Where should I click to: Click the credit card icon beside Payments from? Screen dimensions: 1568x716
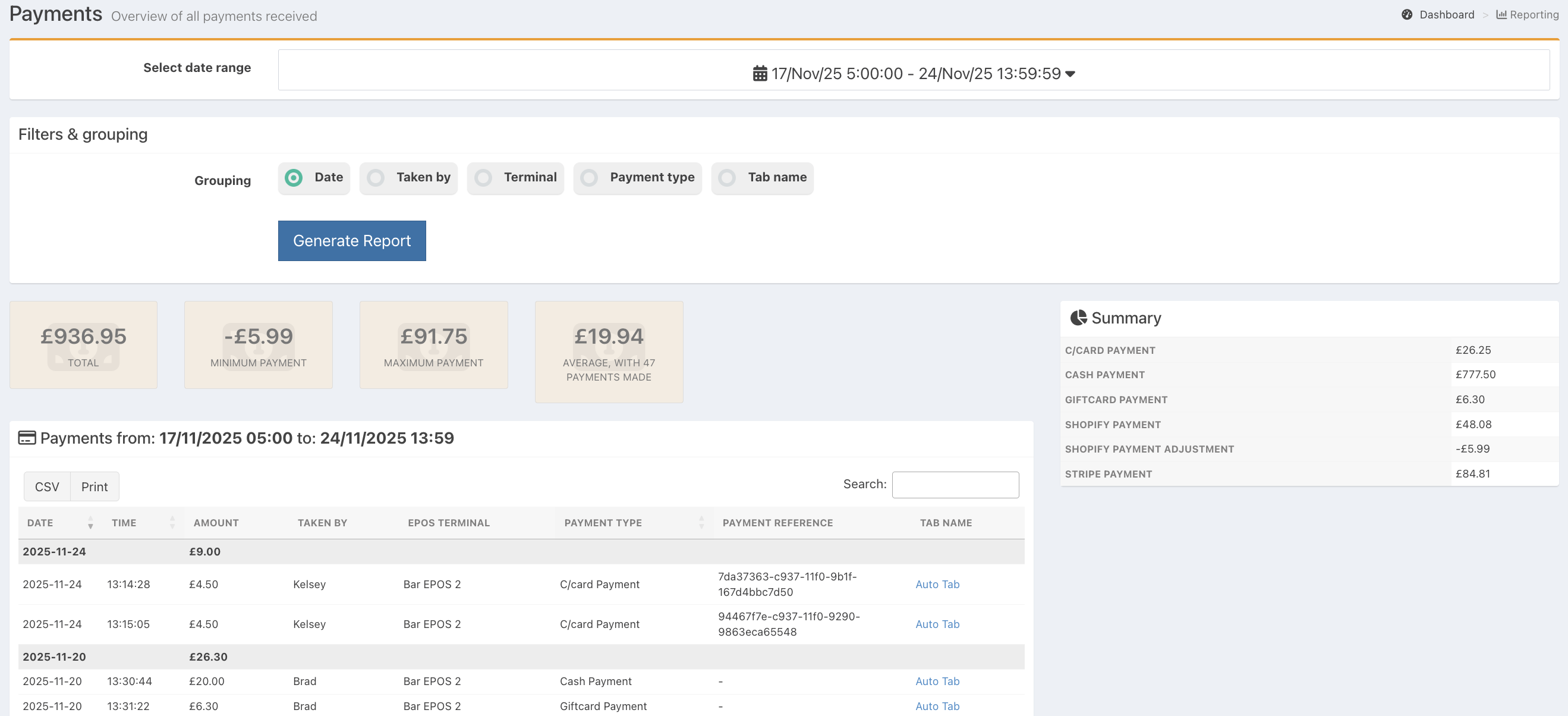(27, 438)
